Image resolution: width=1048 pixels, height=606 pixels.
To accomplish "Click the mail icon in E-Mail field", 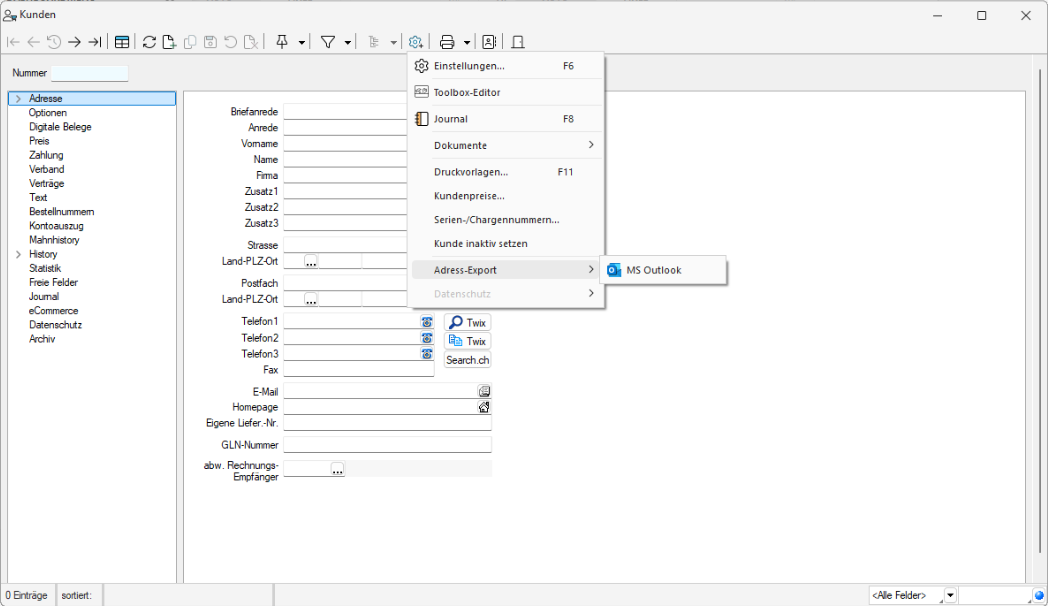I will click(x=484, y=391).
